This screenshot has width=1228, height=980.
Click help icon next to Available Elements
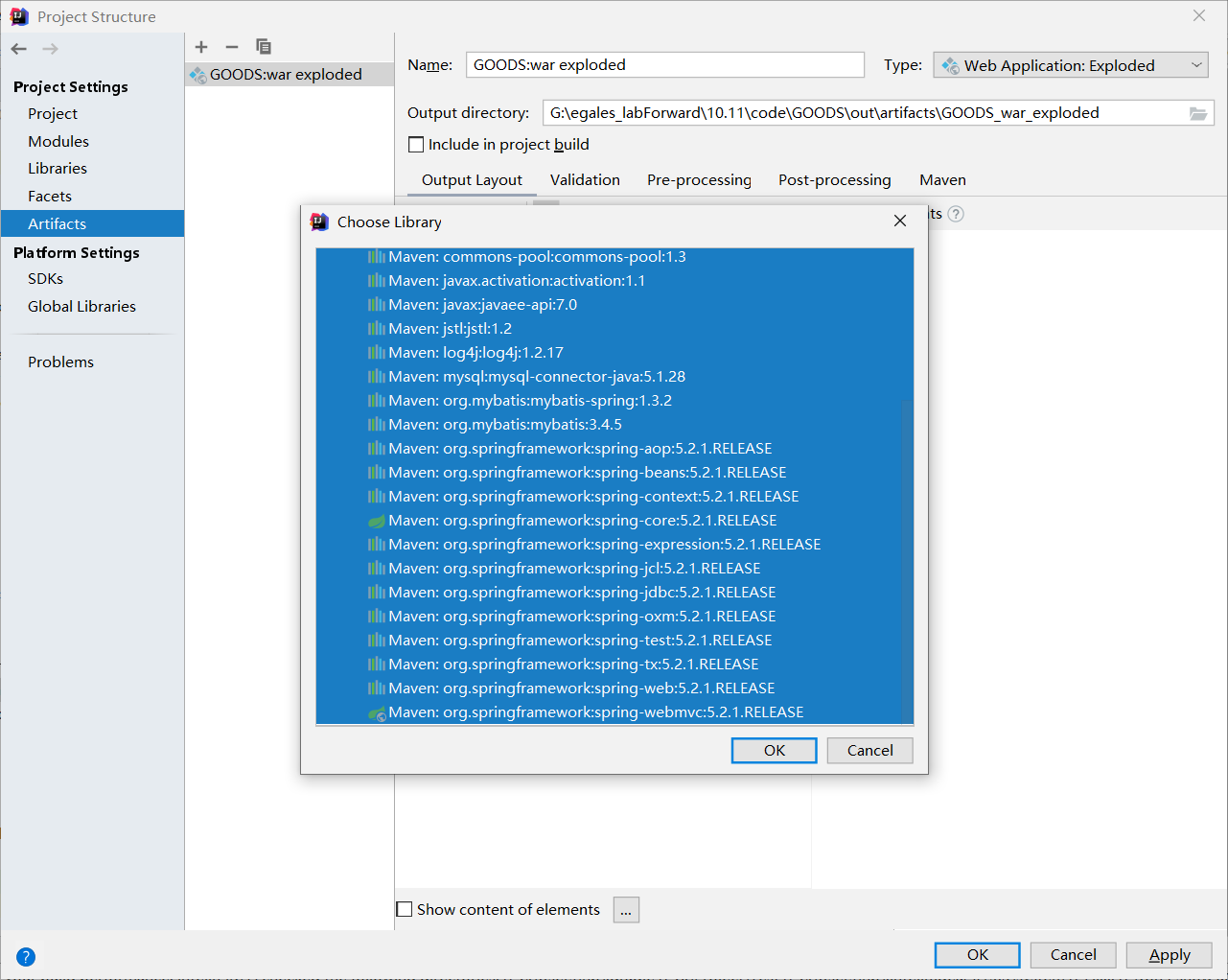click(956, 214)
